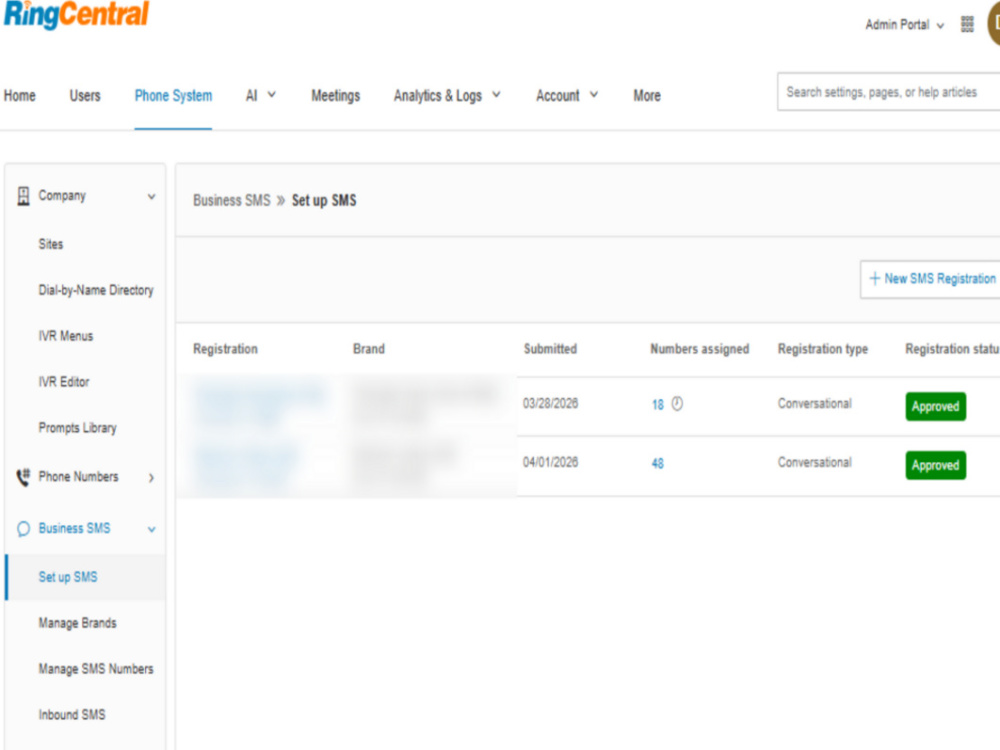The height and width of the screenshot is (750, 1000).
Task: Click the Business SMS chat bubble icon
Action: (x=24, y=529)
